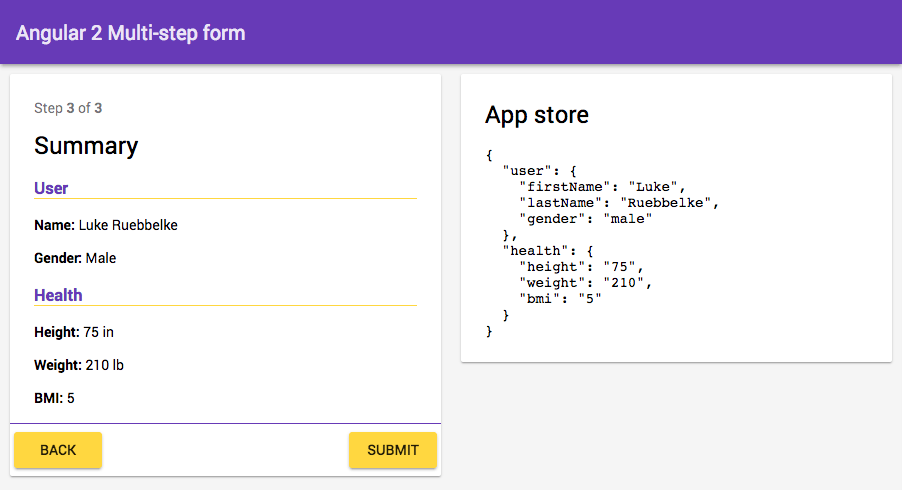Click the "weight": "210" JSON line
This screenshot has height=490, width=902.
click(x=586, y=283)
